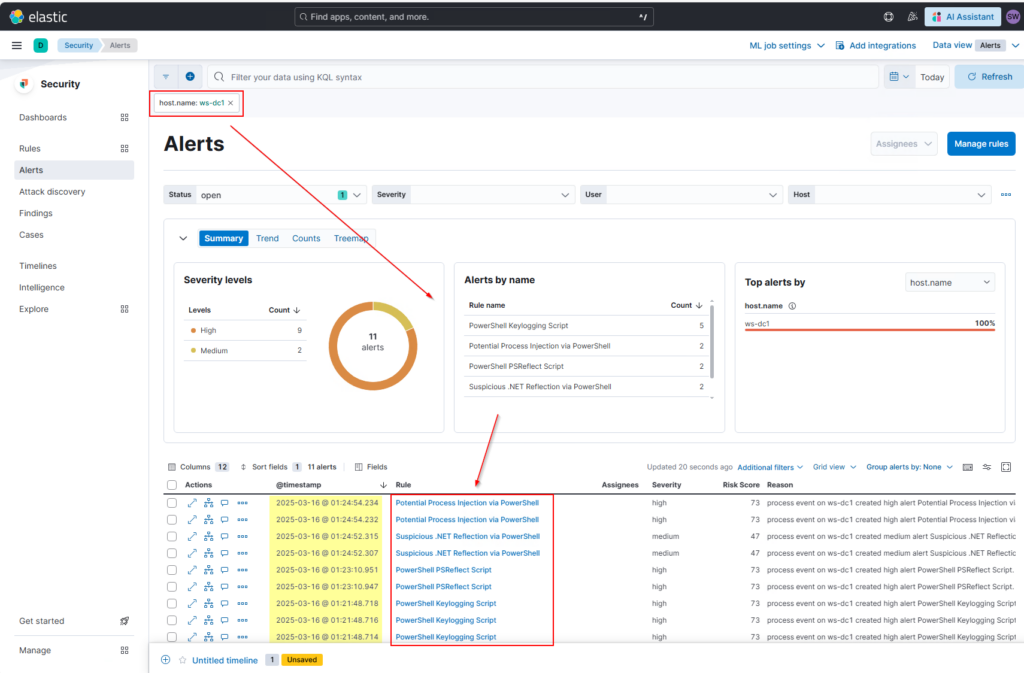Viewport: 1024px width, 673px height.
Task: Click the scrollbar in Alerts by name
Action: point(712,341)
